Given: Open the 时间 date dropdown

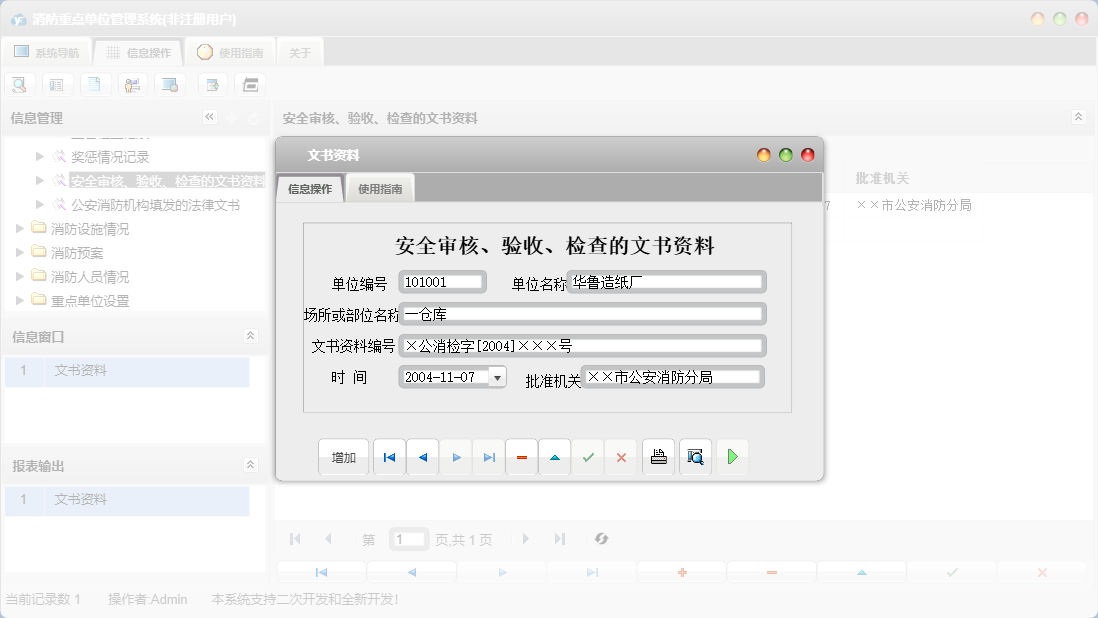Looking at the screenshot, I should click(497, 377).
